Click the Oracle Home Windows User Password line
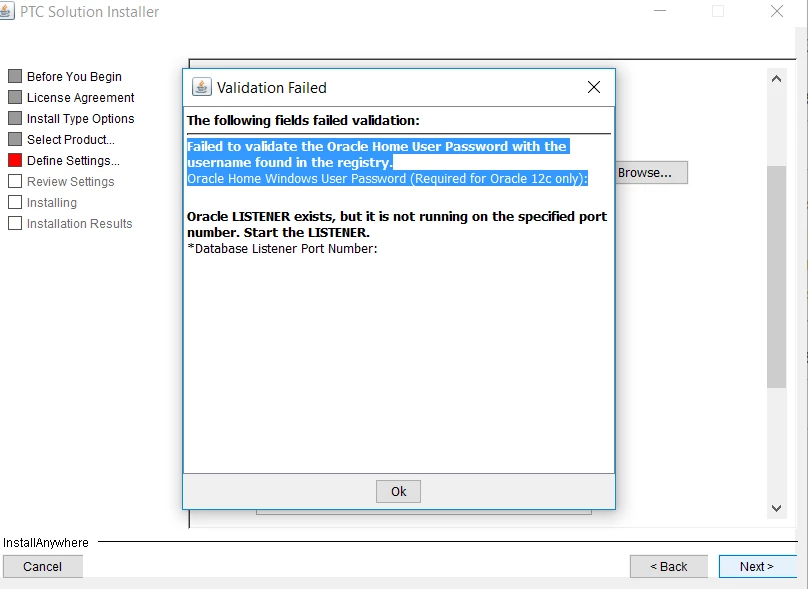The width and height of the screenshot is (808, 589). click(387, 179)
